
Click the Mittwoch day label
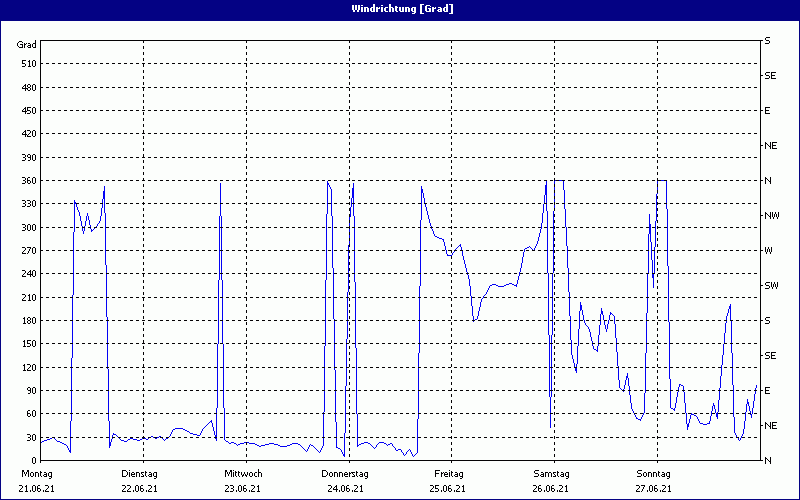[243, 473]
